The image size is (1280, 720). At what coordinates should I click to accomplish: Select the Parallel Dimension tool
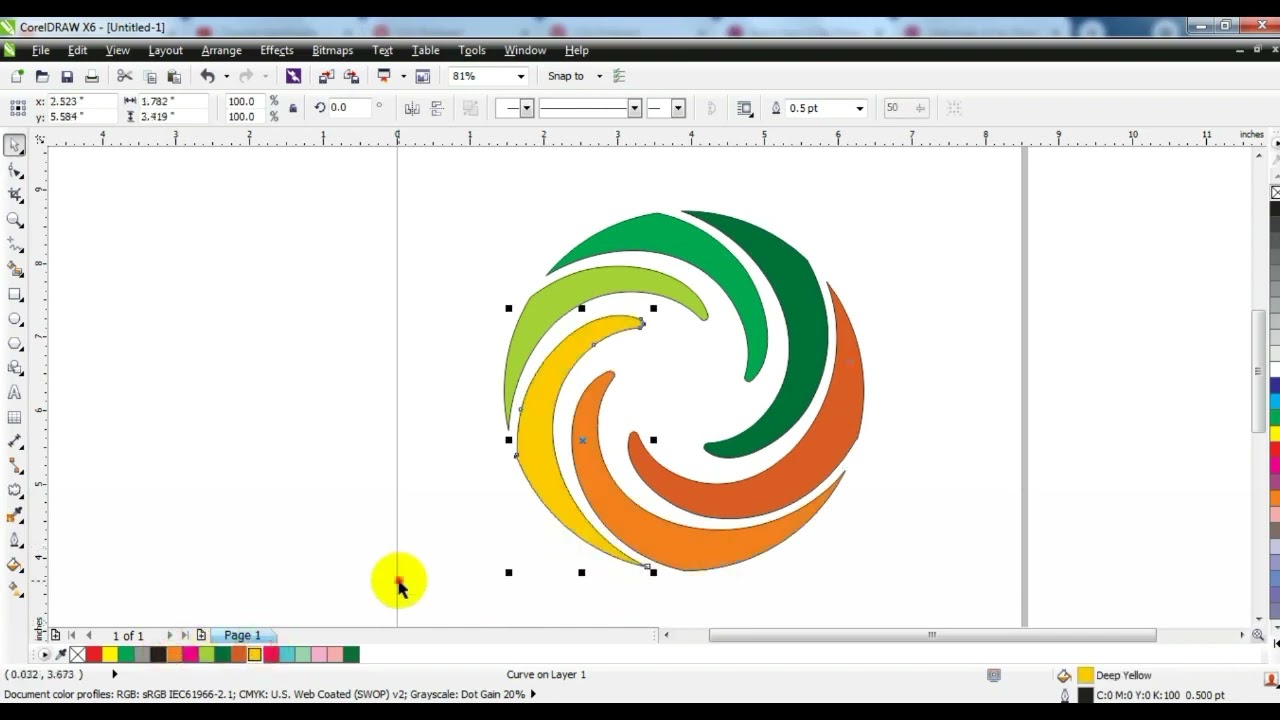15,442
